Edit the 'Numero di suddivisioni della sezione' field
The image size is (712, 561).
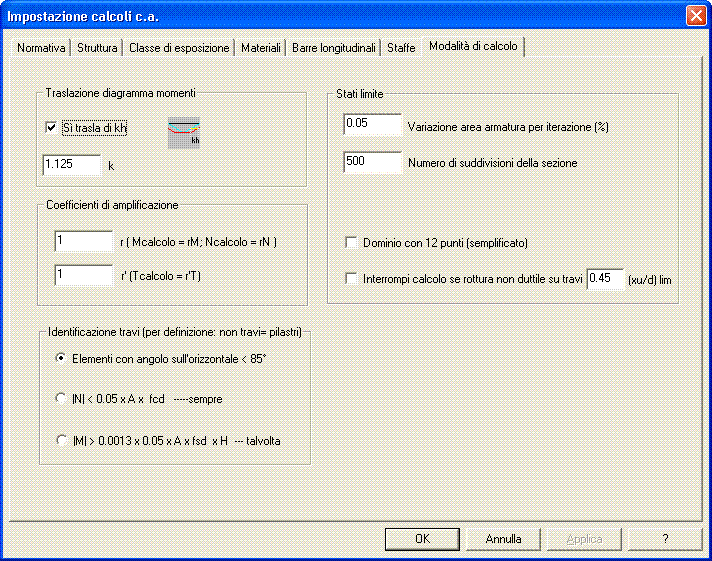point(372,162)
